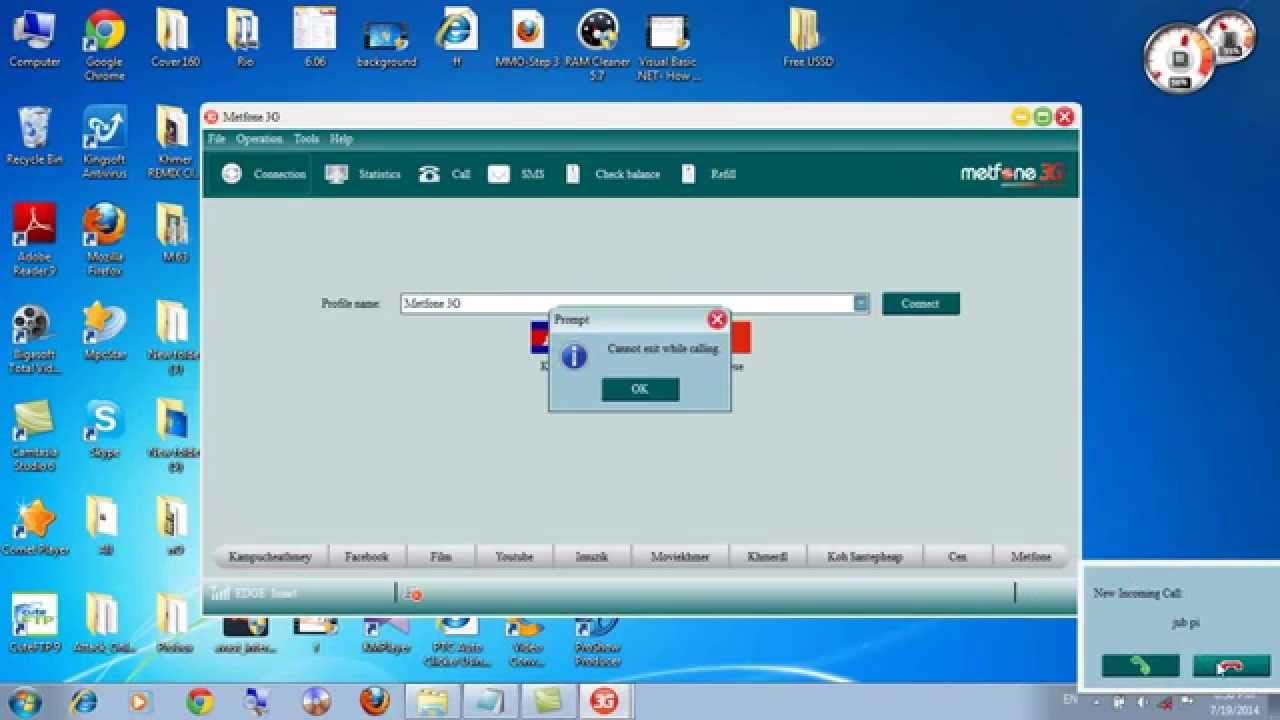Viewport: 1280px width, 720px height.
Task: Open the Youtube shortcut link
Action: pos(514,556)
